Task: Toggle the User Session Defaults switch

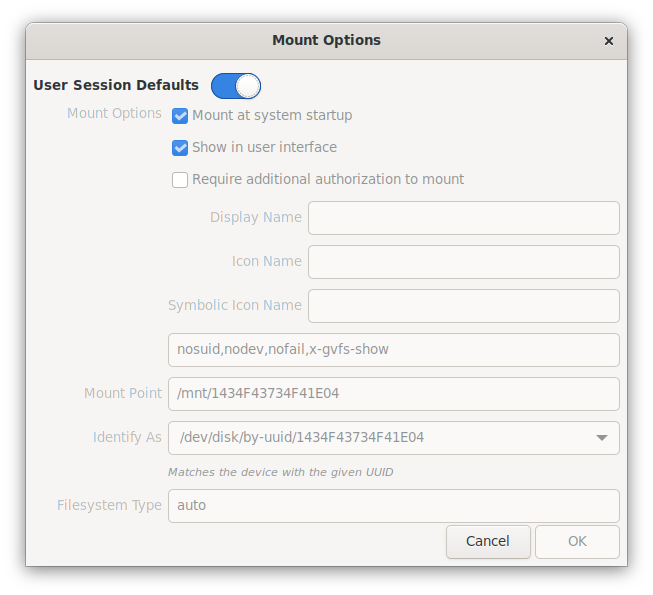Action: [x=236, y=86]
